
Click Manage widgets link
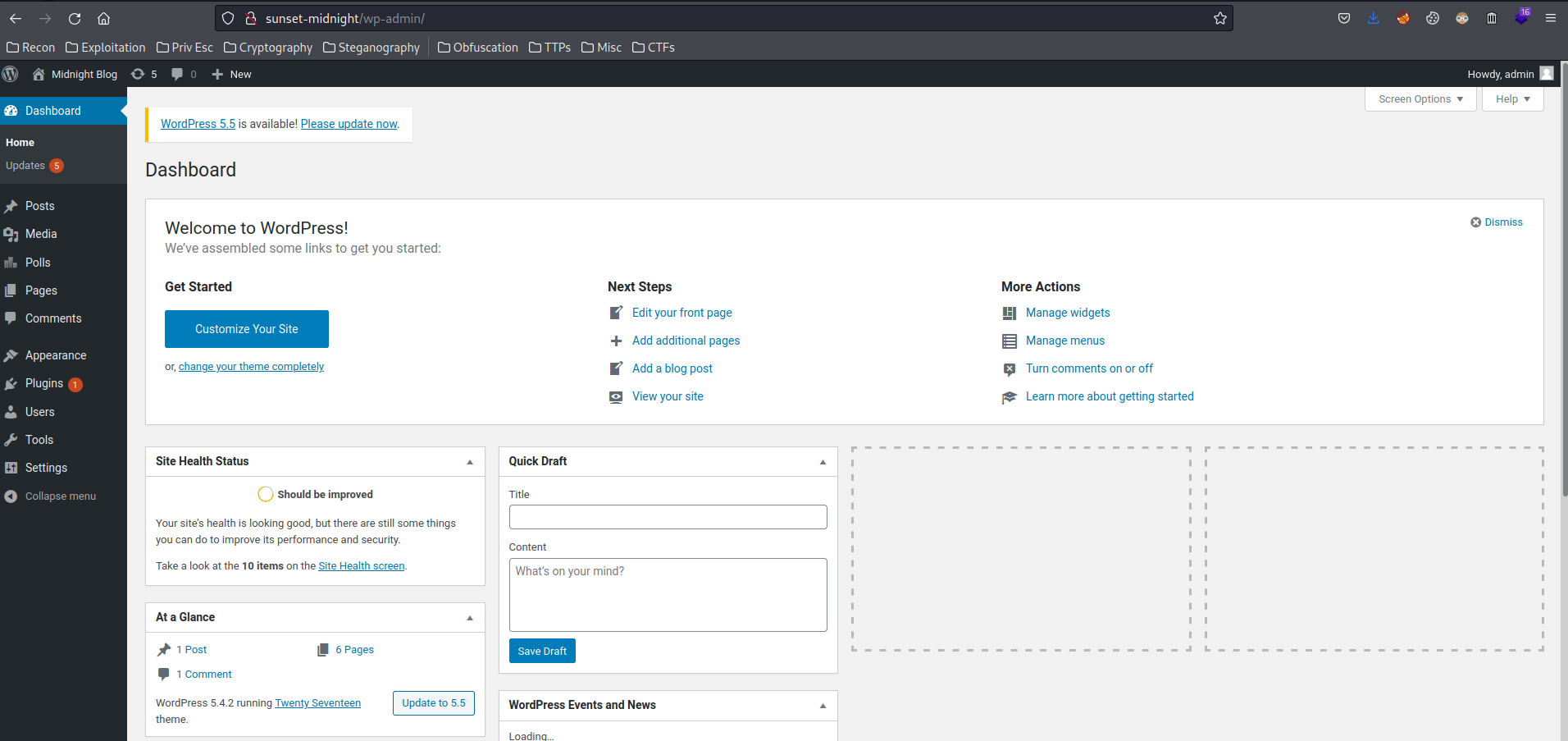(x=1068, y=313)
